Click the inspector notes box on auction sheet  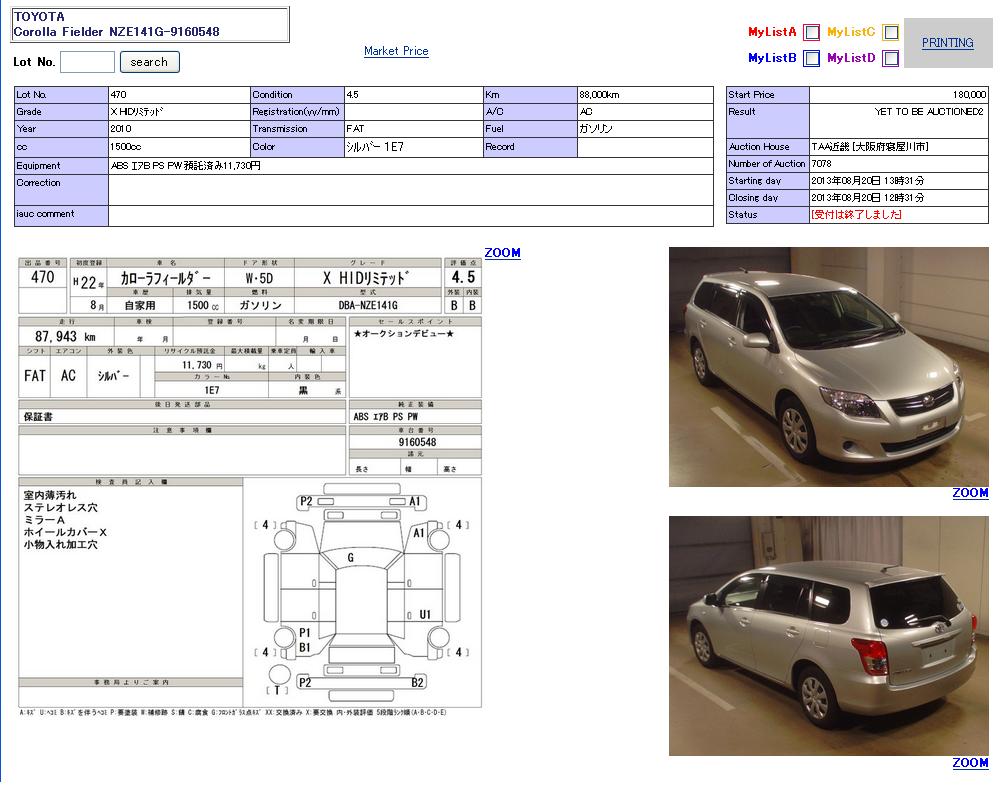click(x=130, y=580)
